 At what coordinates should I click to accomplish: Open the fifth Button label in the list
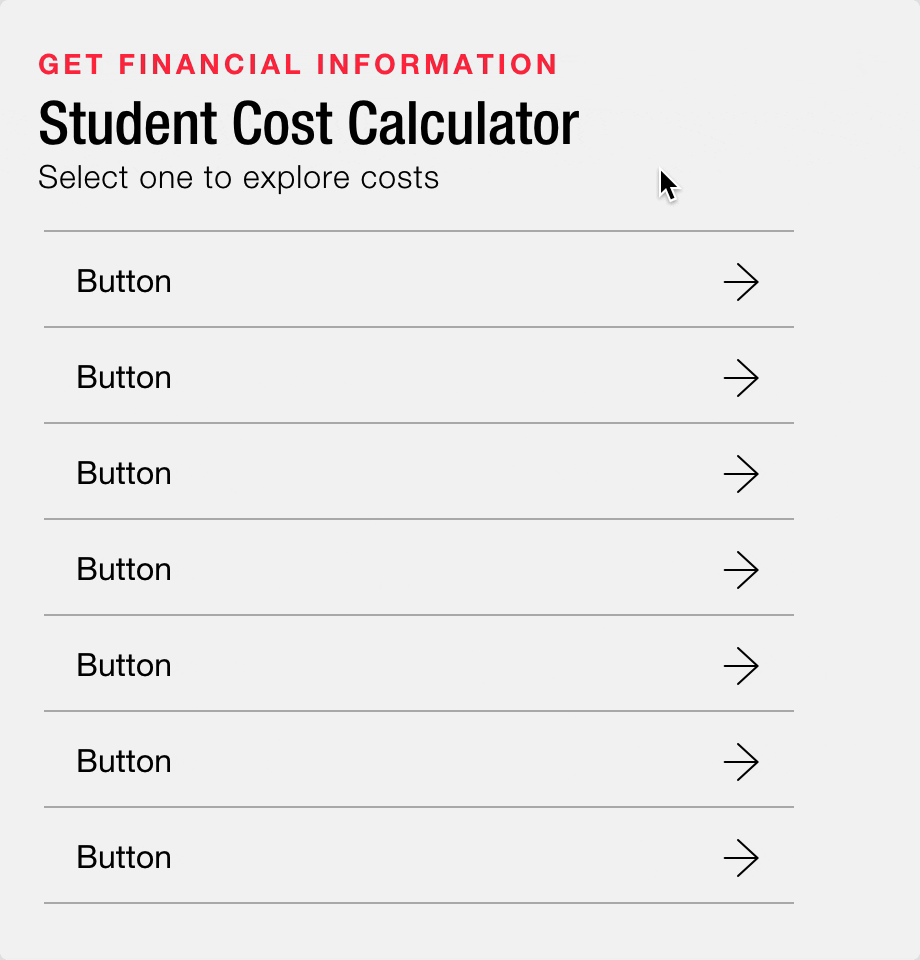124,665
